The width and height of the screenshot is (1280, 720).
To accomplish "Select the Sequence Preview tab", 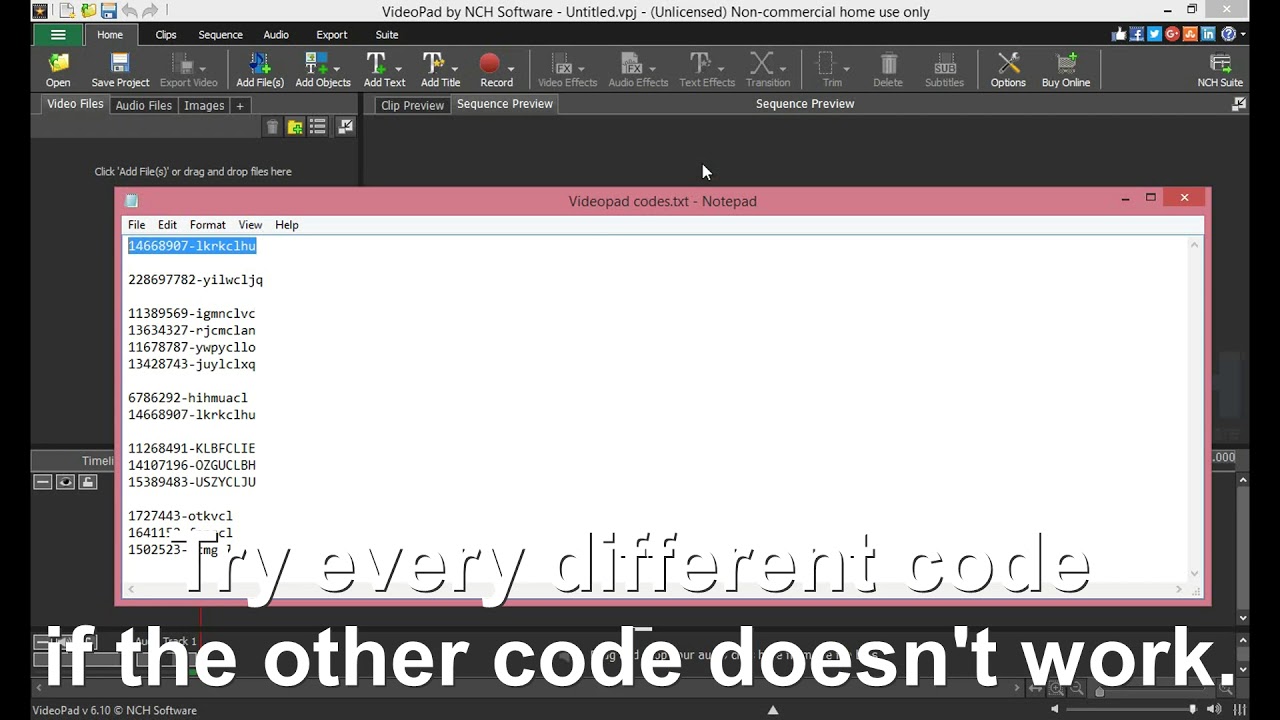I will pyautogui.click(x=505, y=104).
